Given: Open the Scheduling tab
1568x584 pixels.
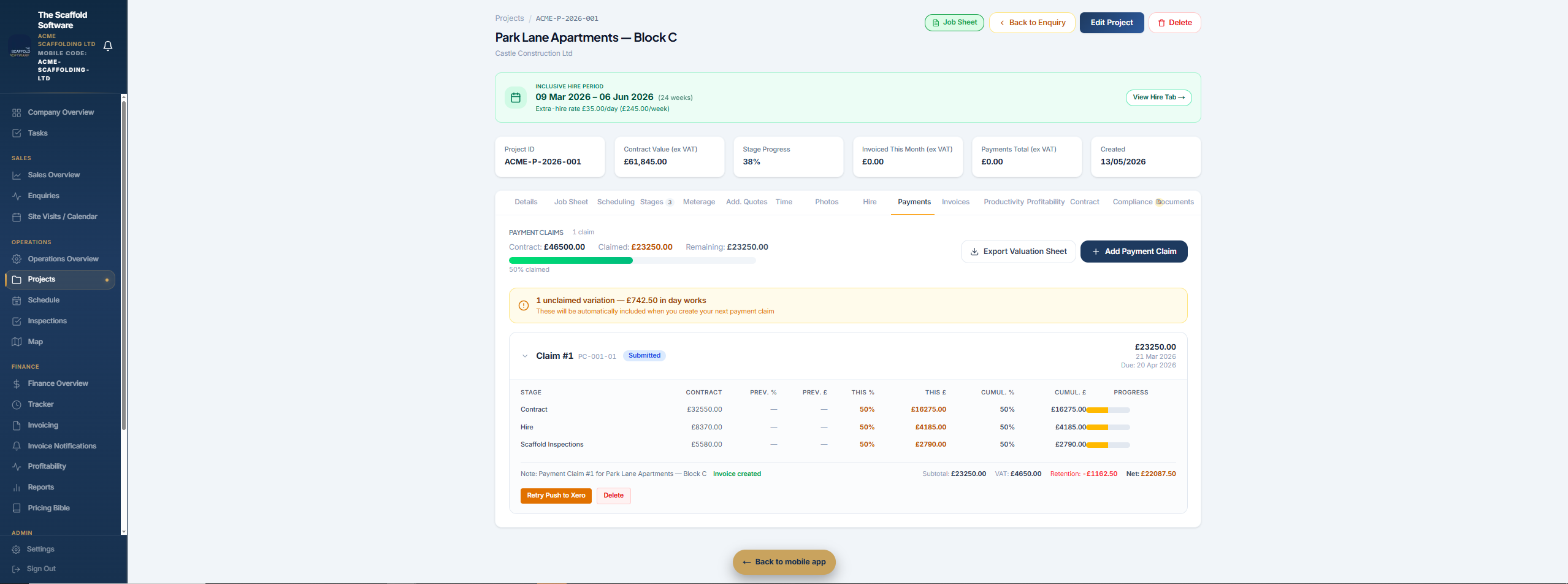Looking at the screenshot, I should click(x=616, y=202).
